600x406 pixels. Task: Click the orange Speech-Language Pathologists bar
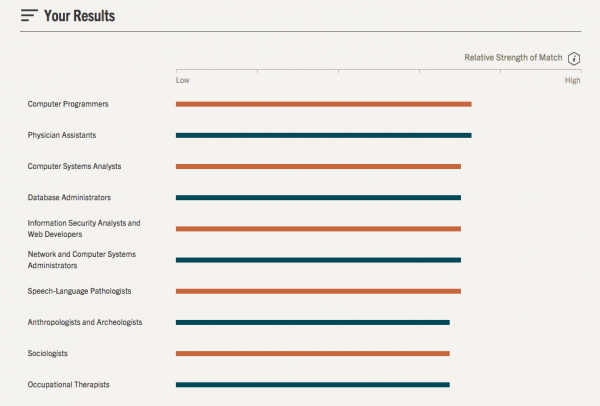318,291
